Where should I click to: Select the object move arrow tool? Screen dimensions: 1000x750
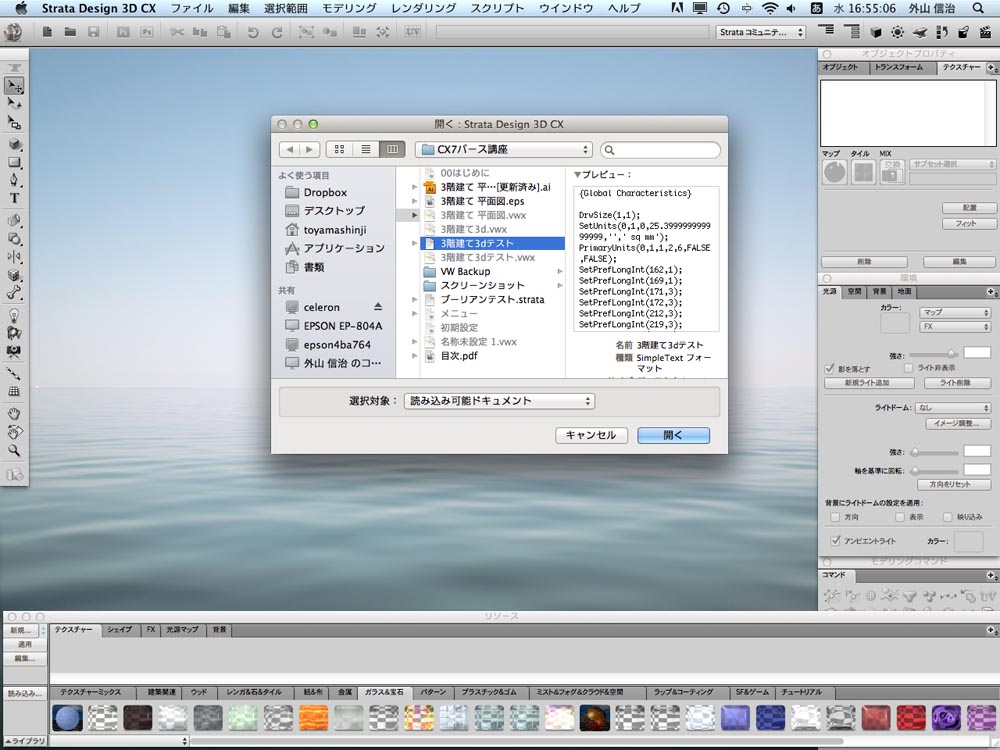click(14, 85)
